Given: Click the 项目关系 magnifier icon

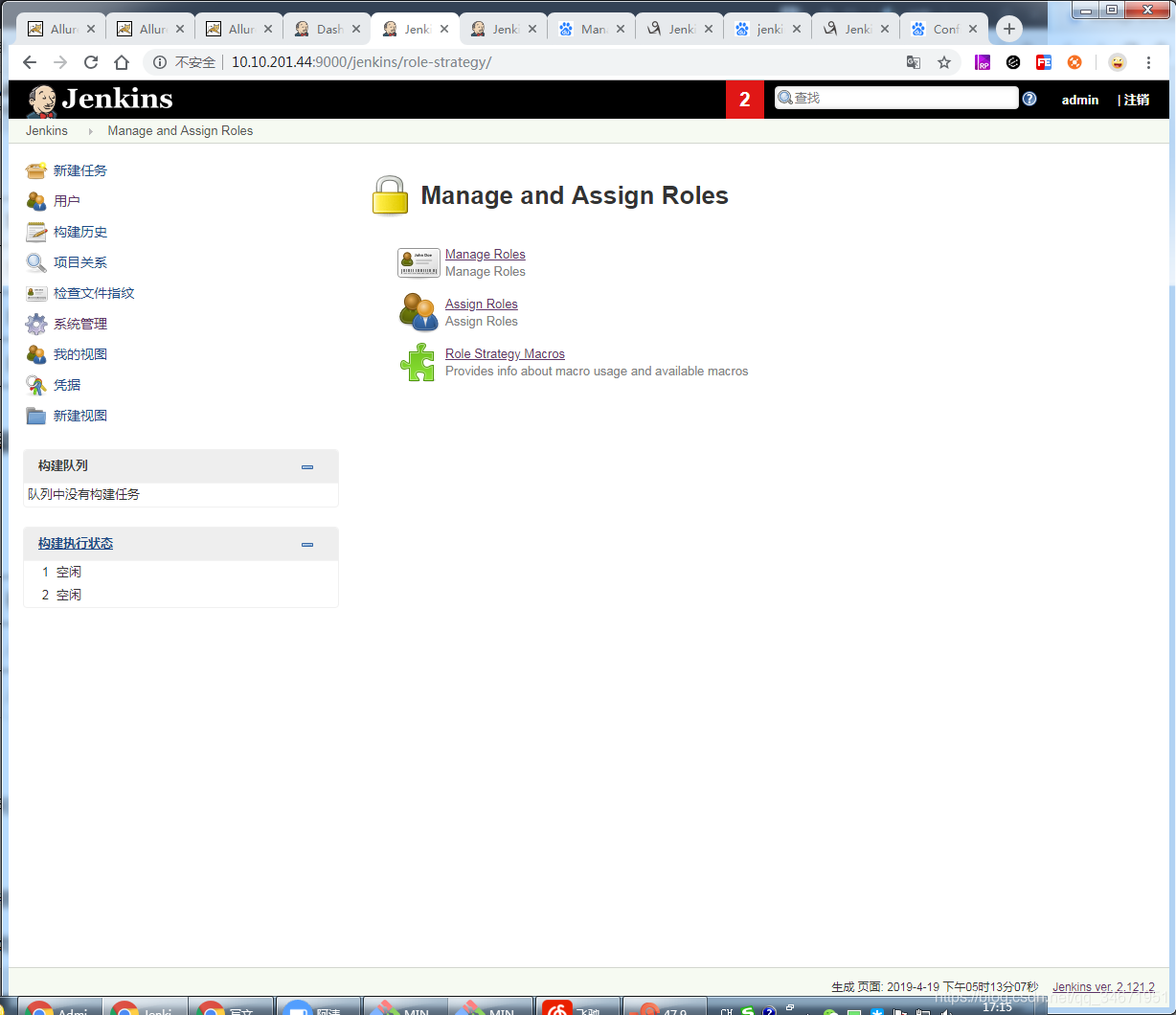Looking at the screenshot, I should point(36,262).
